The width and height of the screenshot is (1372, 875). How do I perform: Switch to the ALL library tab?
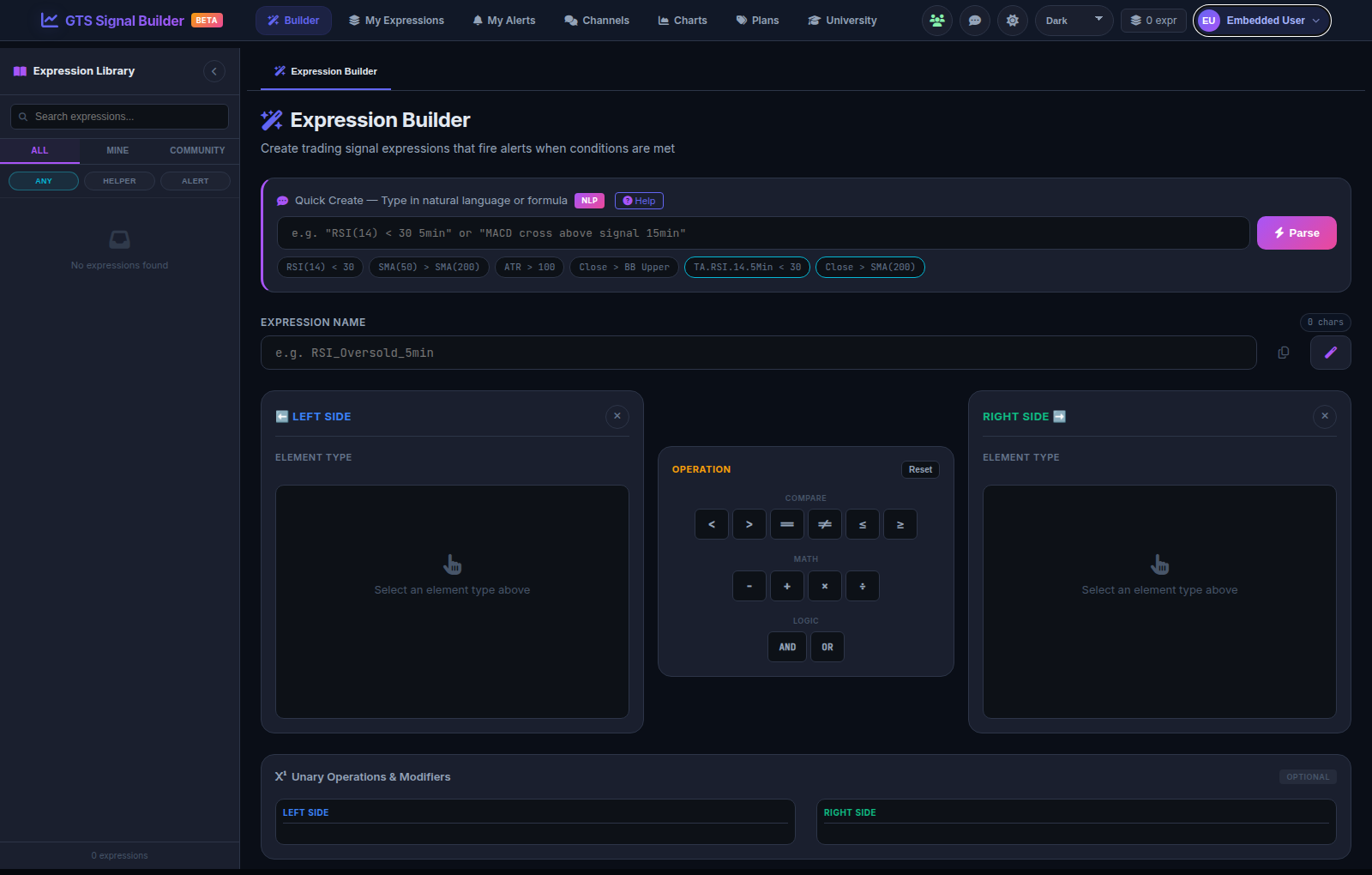39,150
